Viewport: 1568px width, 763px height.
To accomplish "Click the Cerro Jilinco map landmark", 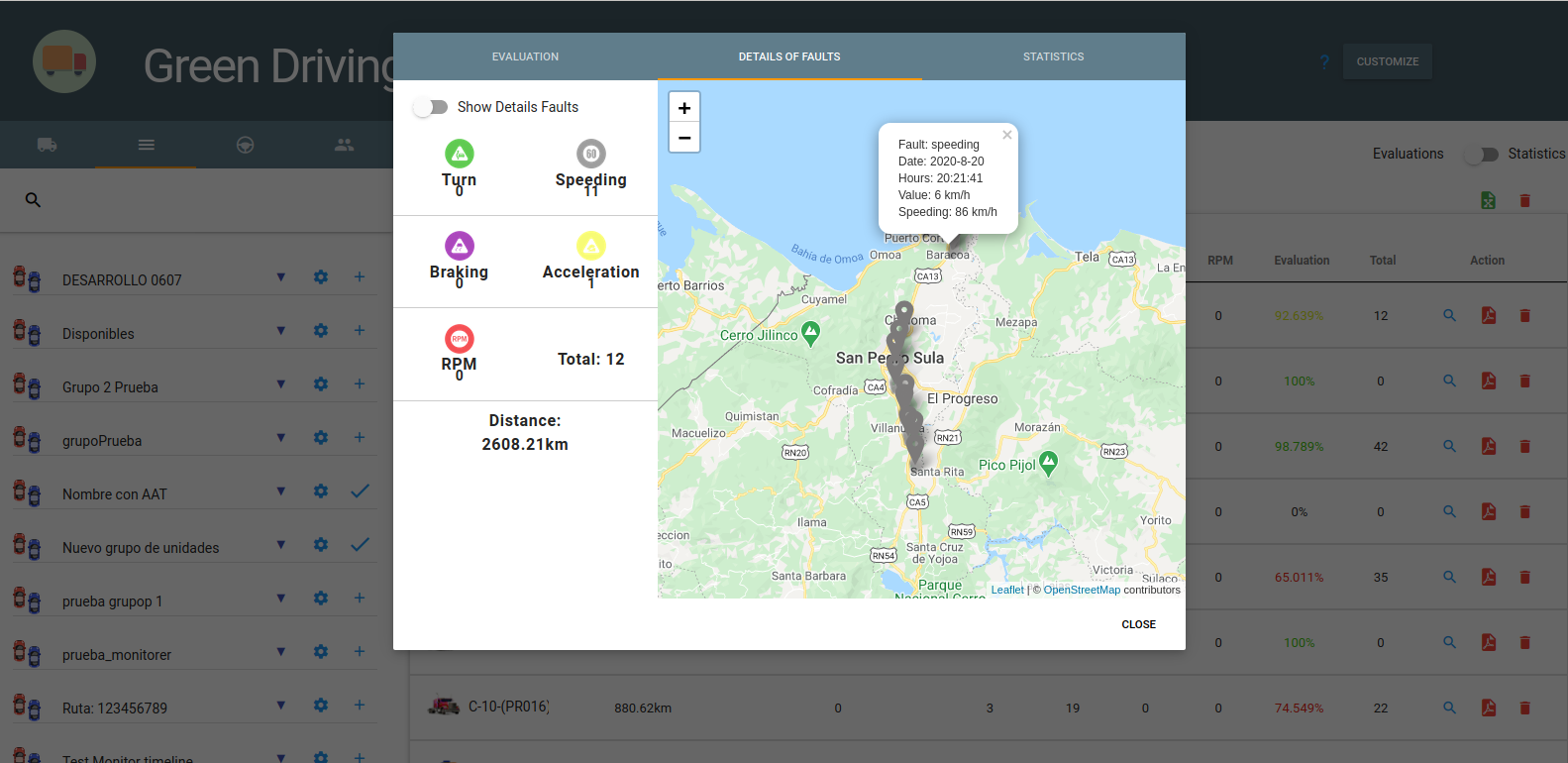I will [x=810, y=333].
